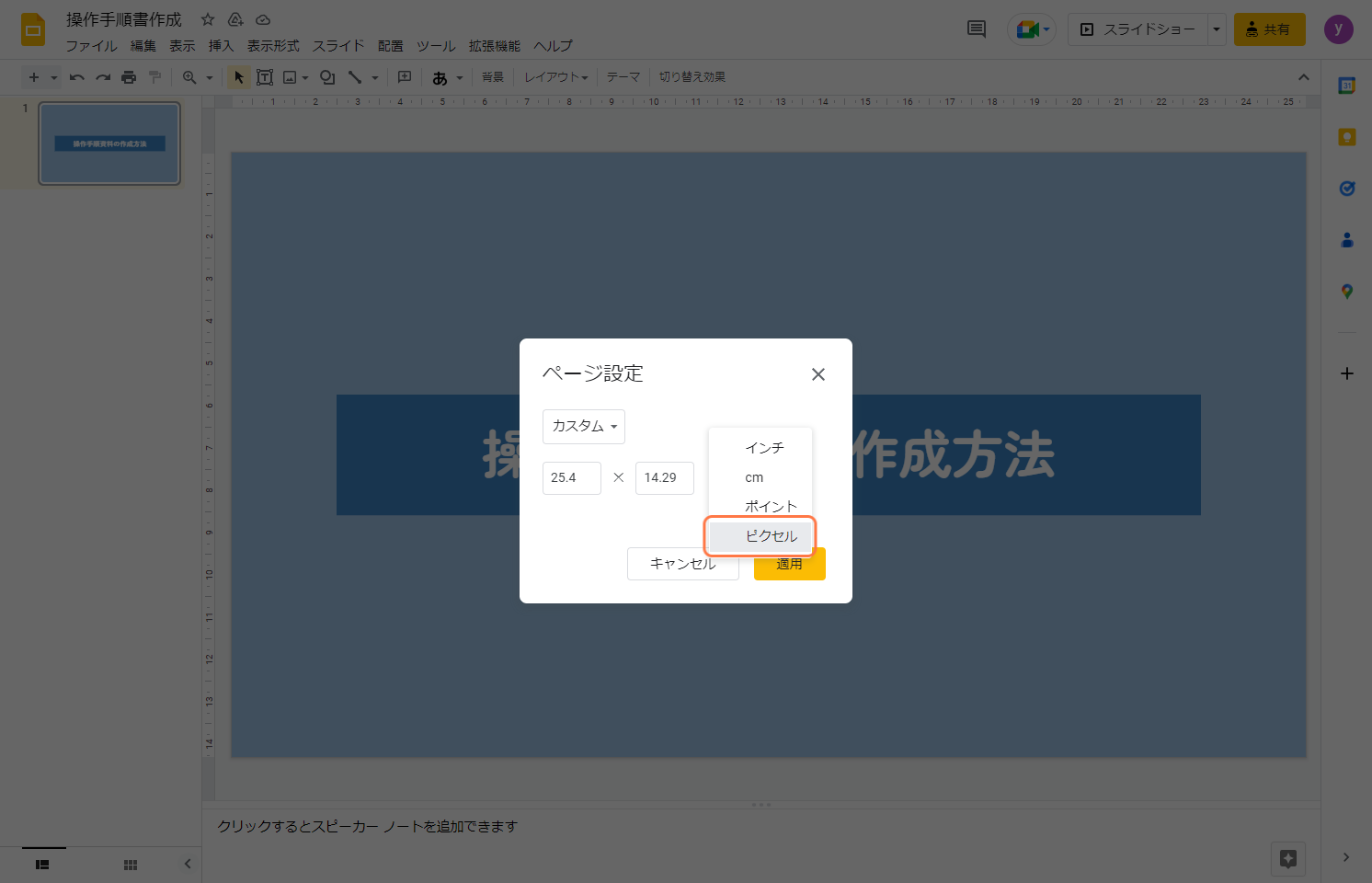Open the 挿入 menu

coord(221,46)
